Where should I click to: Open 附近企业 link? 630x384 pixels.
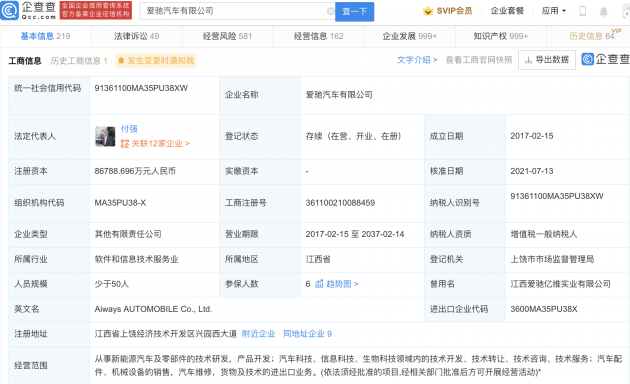258,334
